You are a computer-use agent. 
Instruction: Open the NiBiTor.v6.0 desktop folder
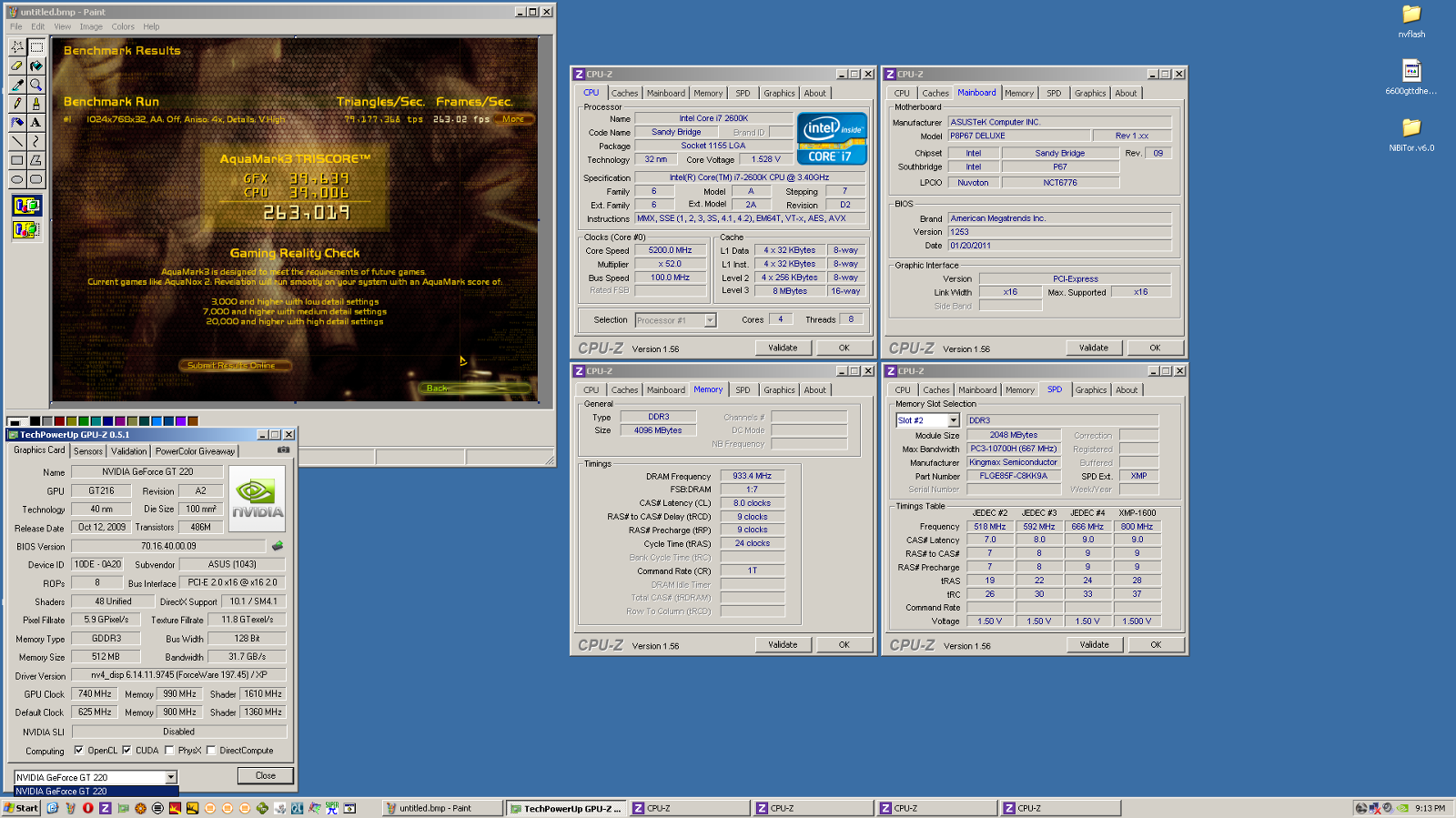(x=1411, y=135)
